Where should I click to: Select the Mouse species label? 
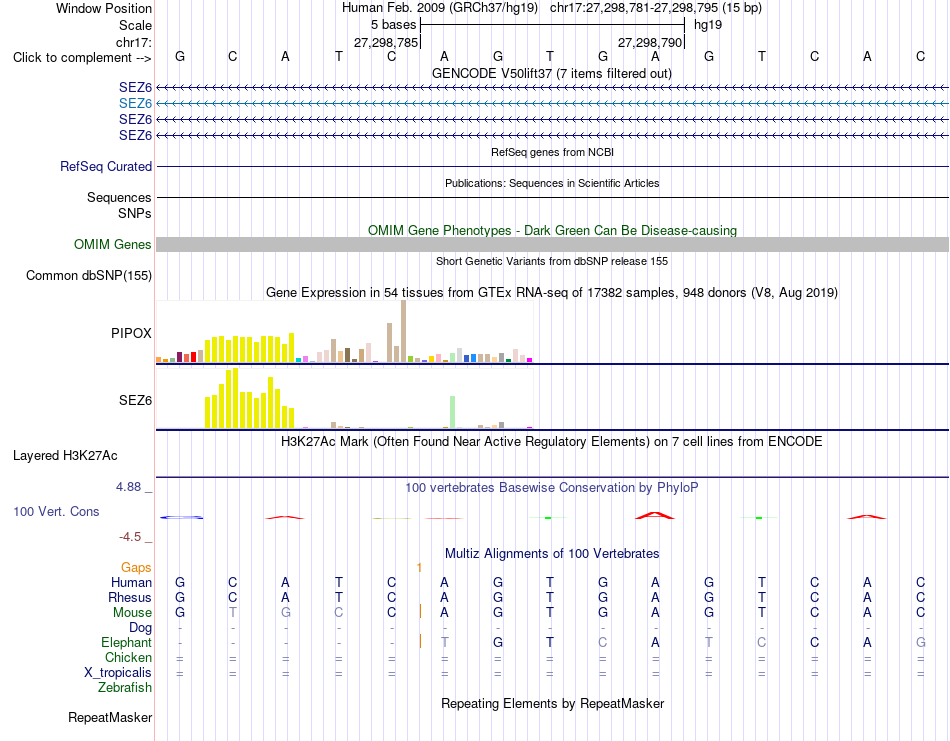pos(132,613)
